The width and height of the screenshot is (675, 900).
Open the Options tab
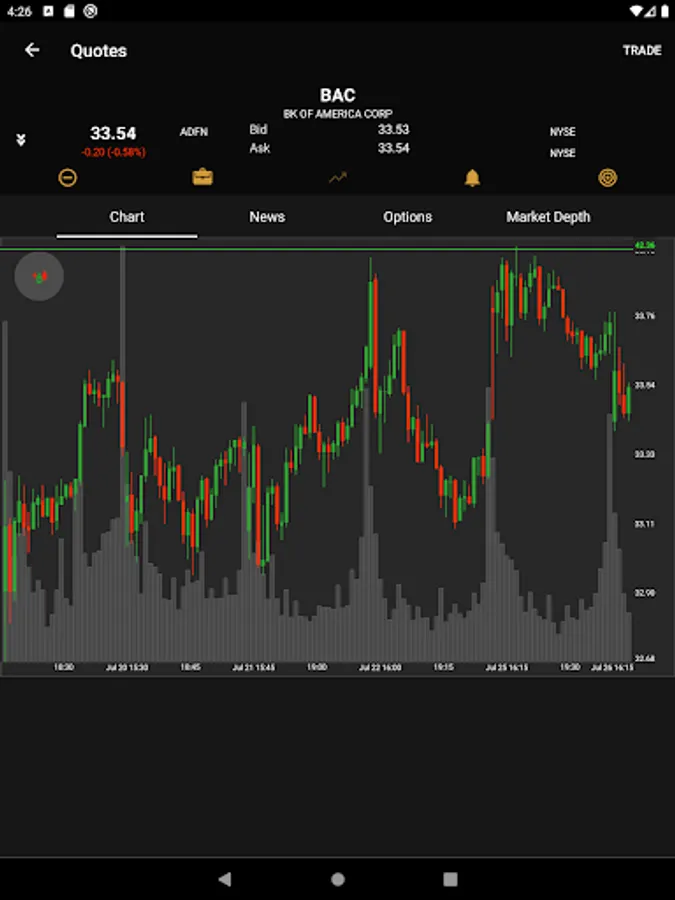[408, 217]
